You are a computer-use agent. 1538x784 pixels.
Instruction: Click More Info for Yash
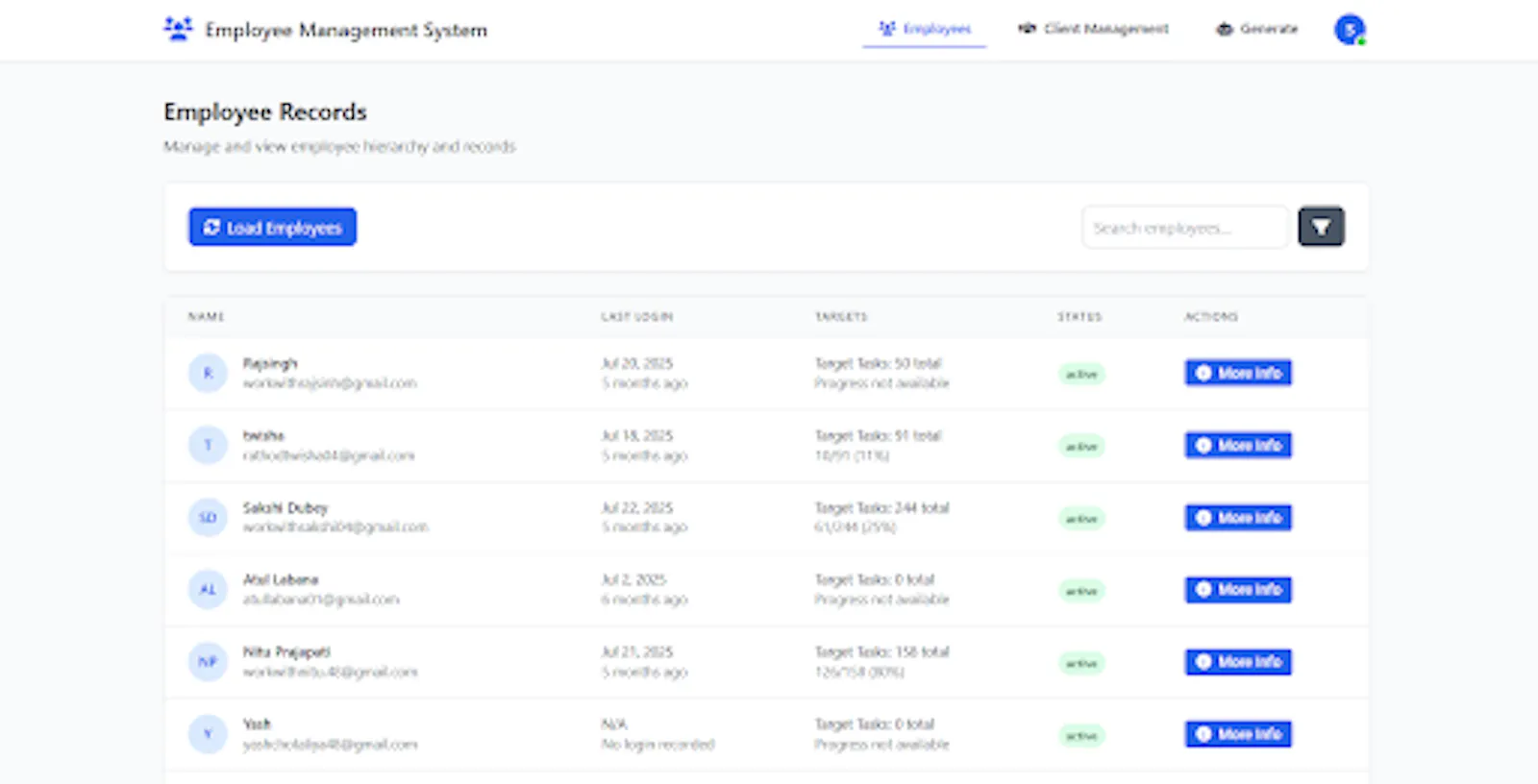(1238, 734)
